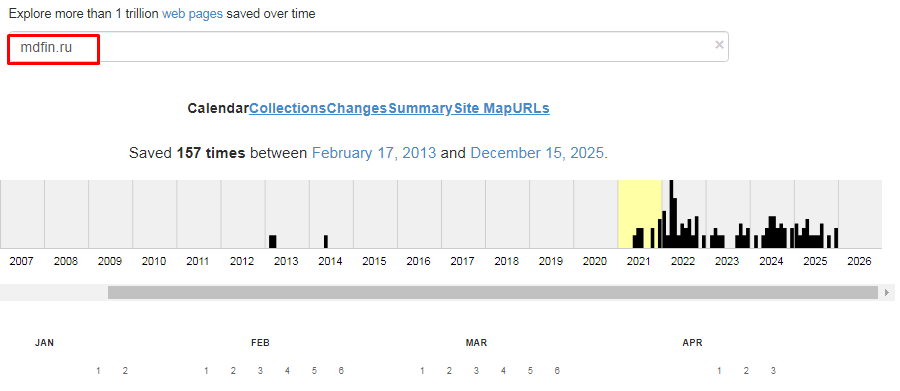
Task: Open the February 17, 2013 capture link
Action: click(x=374, y=153)
